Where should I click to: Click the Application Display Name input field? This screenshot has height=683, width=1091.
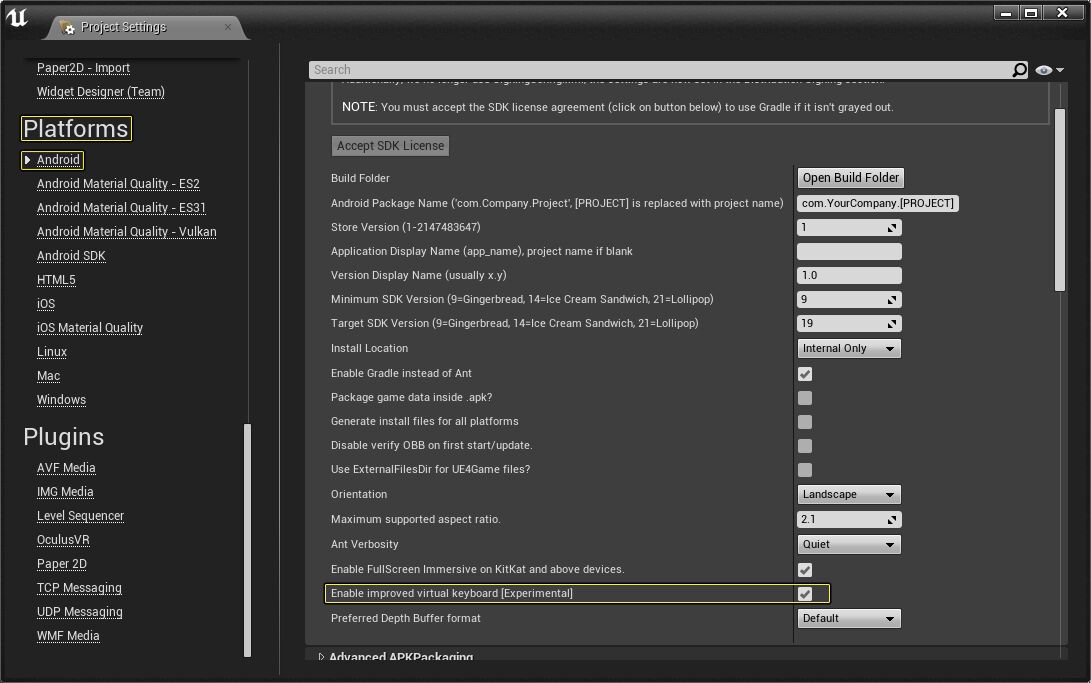(x=849, y=252)
